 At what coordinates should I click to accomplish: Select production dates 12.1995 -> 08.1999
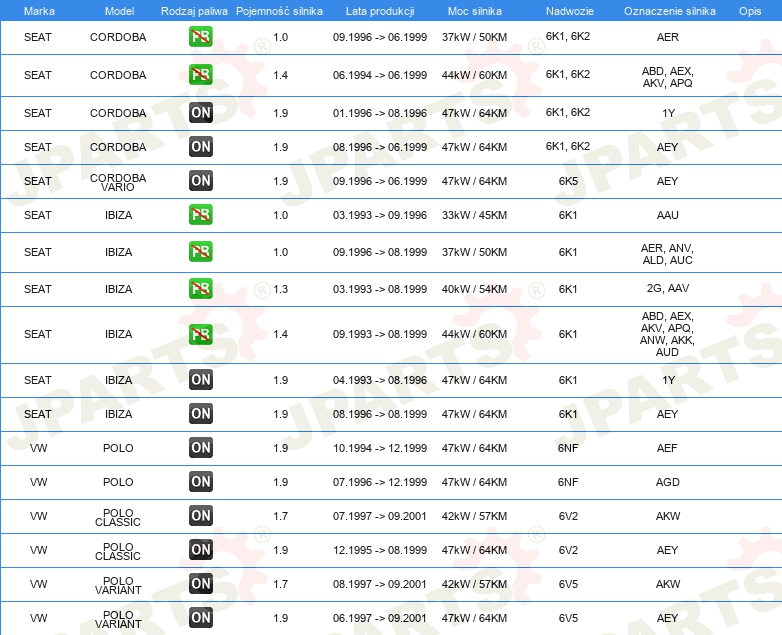click(380, 550)
